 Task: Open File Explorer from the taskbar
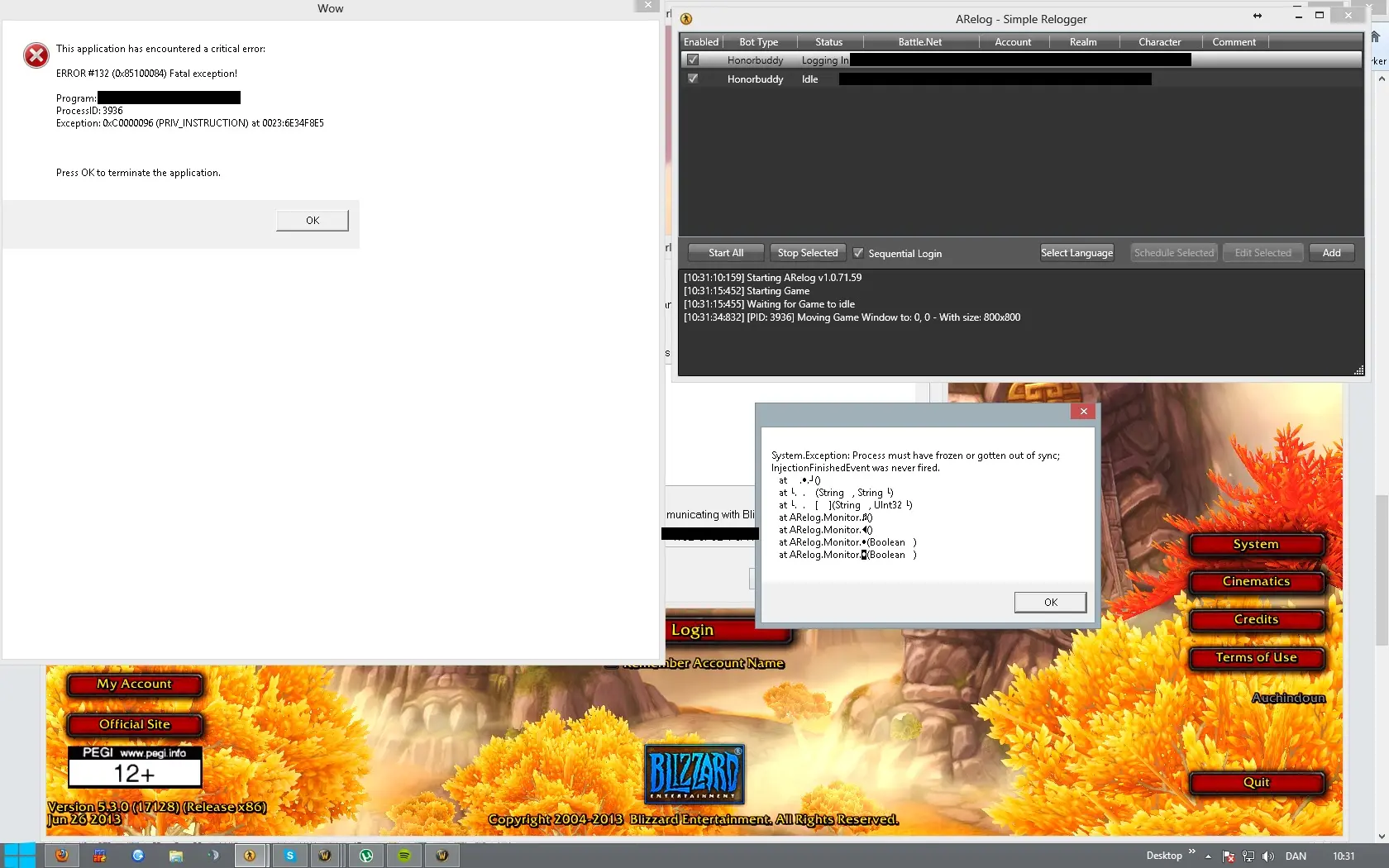pyautogui.click(x=175, y=856)
